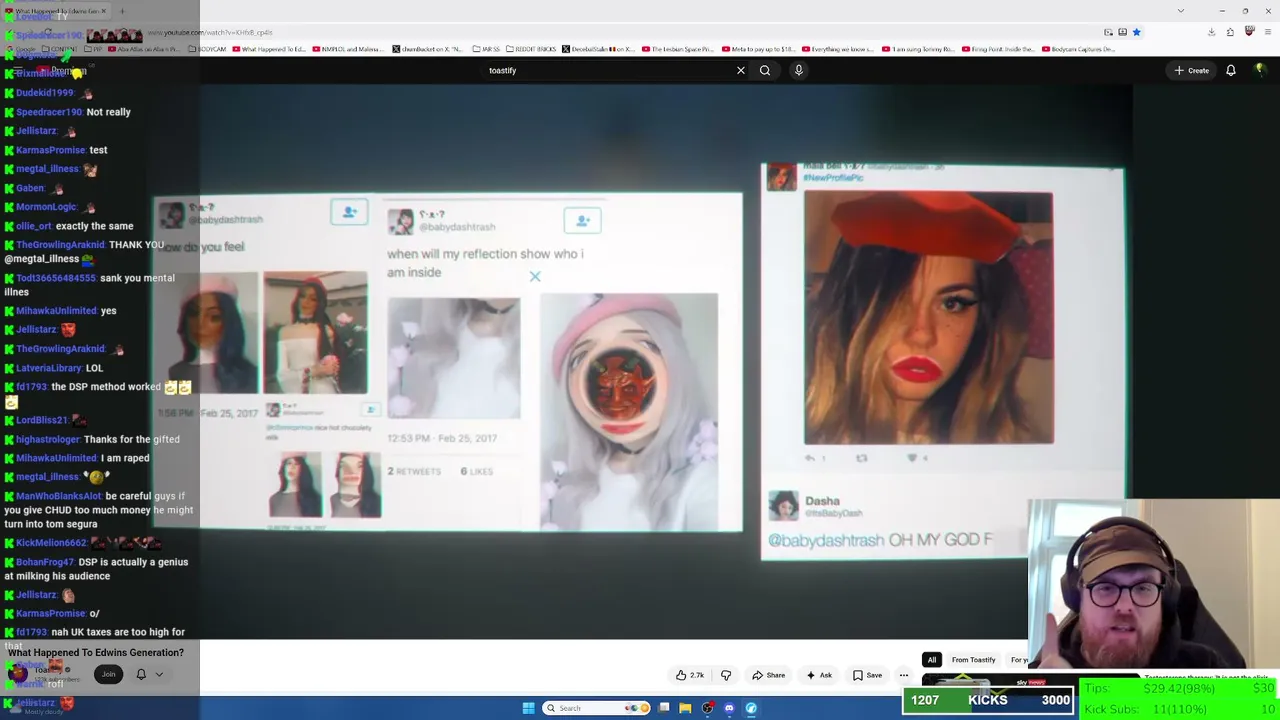Open the REDDIT BRICKS bookmark folder
The image size is (1280, 720).
click(530, 49)
